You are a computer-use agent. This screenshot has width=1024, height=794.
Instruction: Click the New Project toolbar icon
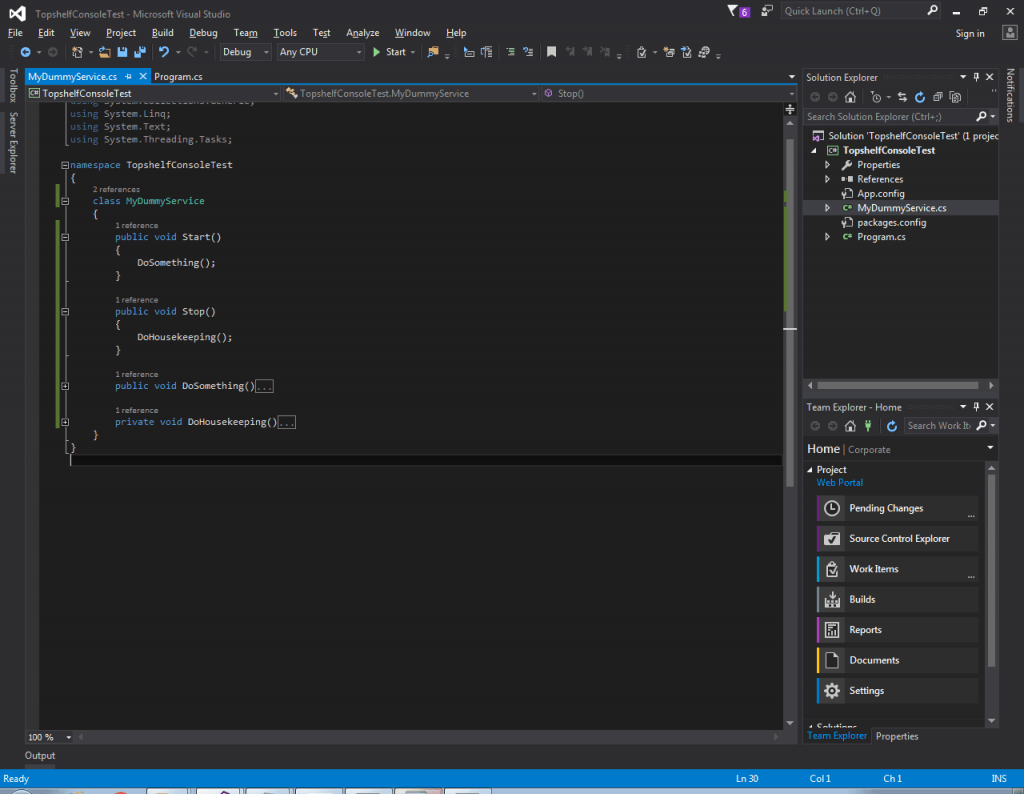pyautogui.click(x=77, y=52)
